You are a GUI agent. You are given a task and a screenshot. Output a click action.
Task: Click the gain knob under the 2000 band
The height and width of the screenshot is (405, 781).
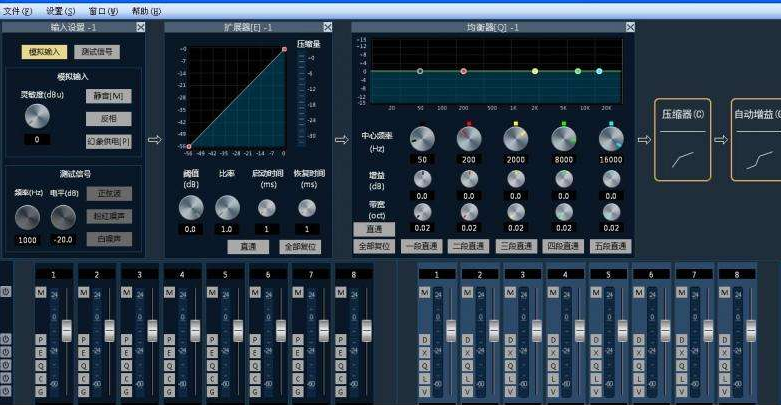click(x=516, y=179)
